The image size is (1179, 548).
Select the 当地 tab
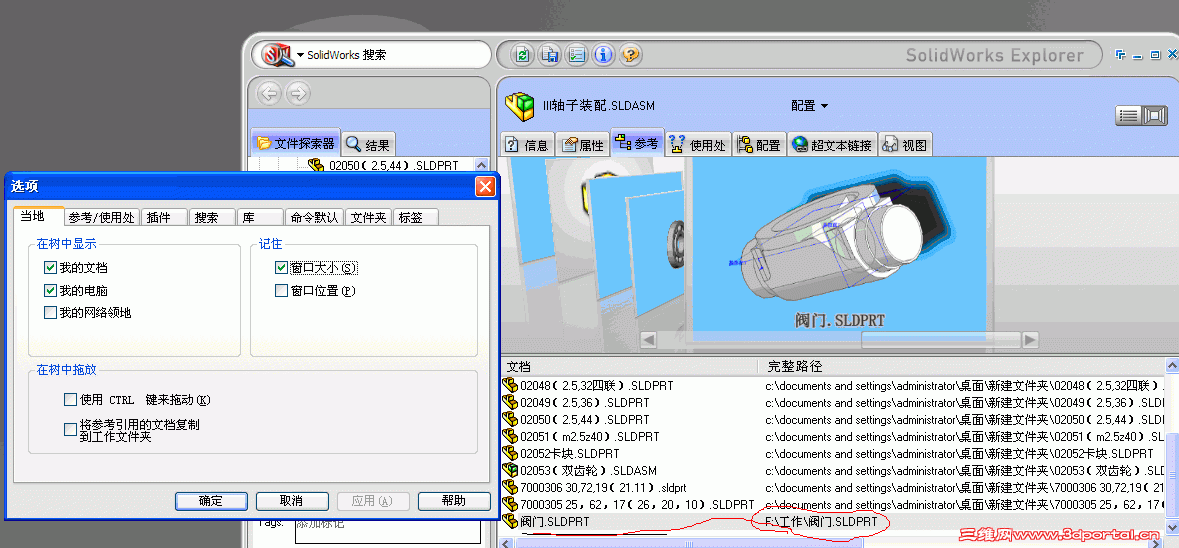point(38,216)
